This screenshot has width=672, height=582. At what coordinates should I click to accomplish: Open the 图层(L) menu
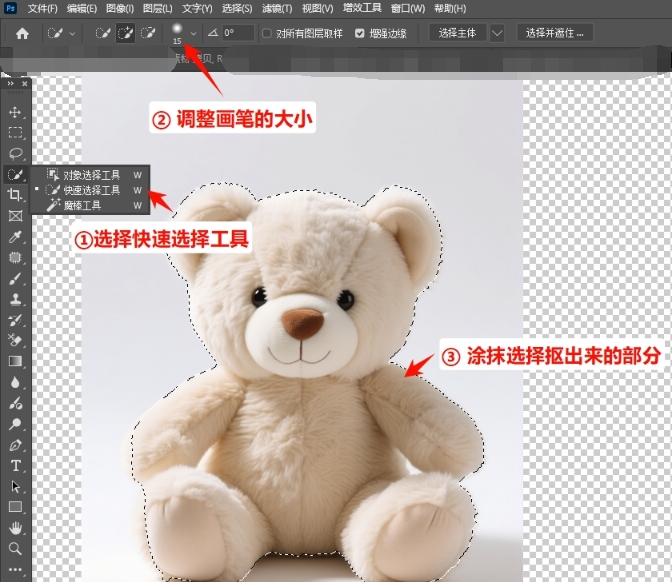coord(158,8)
